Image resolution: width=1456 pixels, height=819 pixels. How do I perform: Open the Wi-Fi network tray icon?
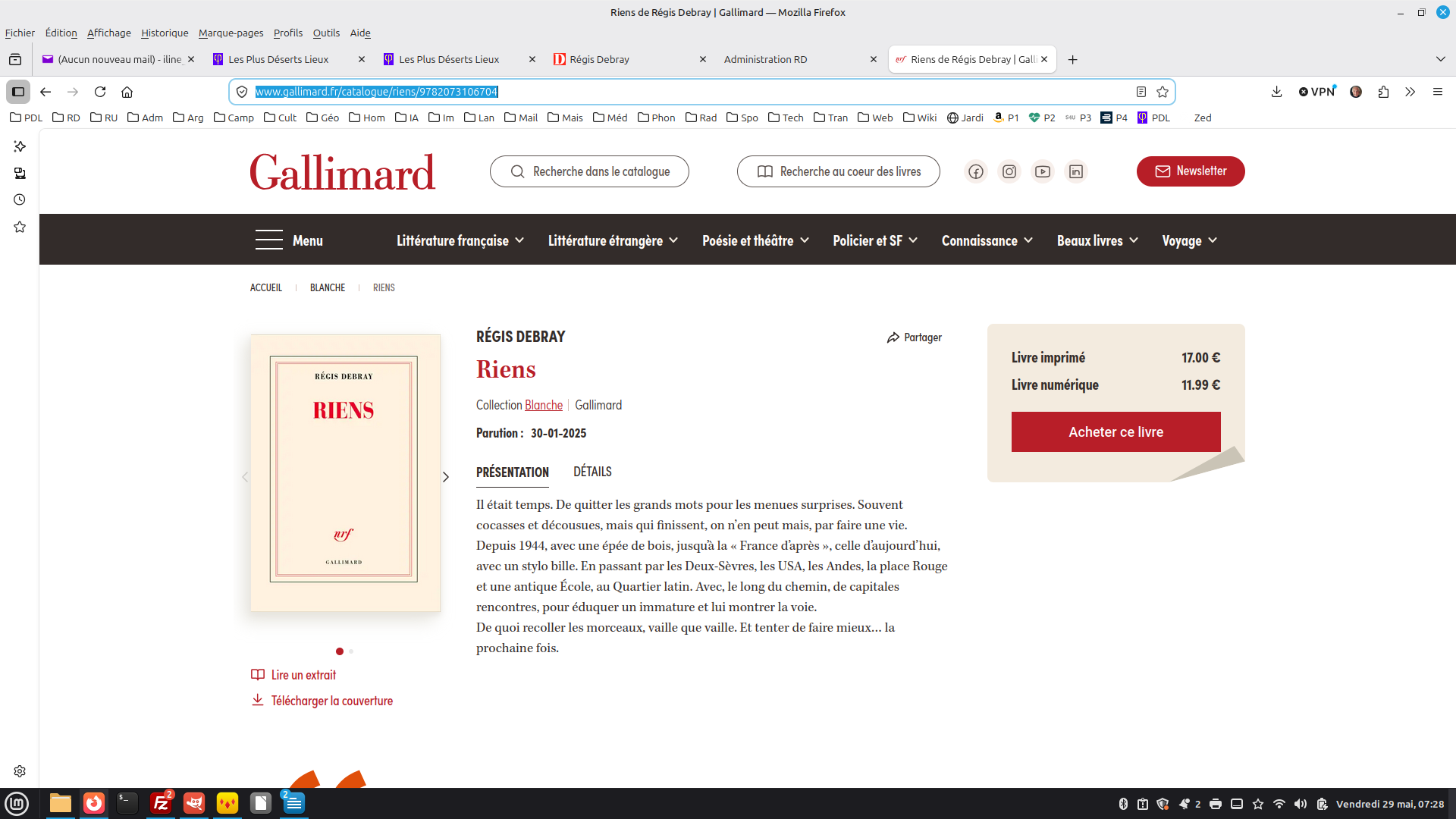1279,804
